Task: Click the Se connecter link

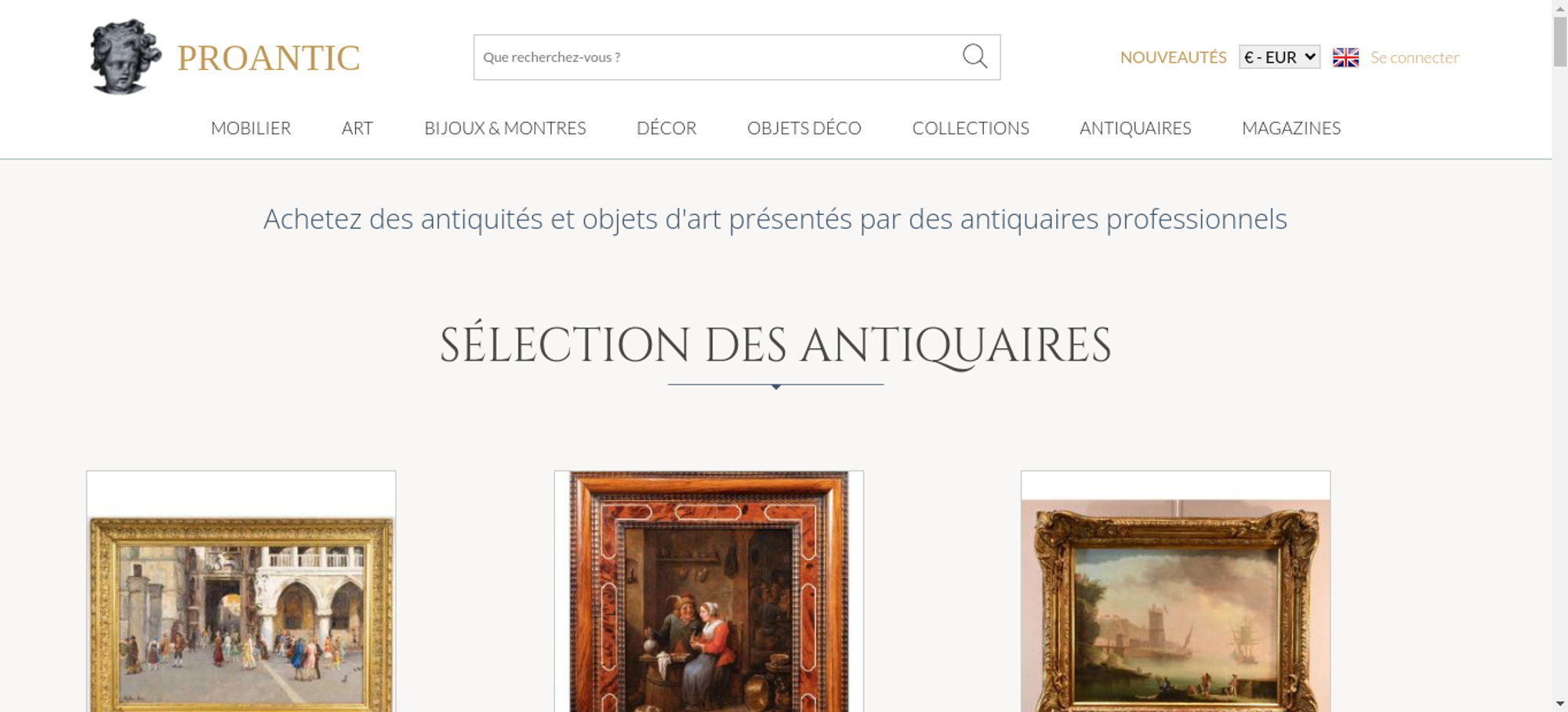Action: [1414, 57]
